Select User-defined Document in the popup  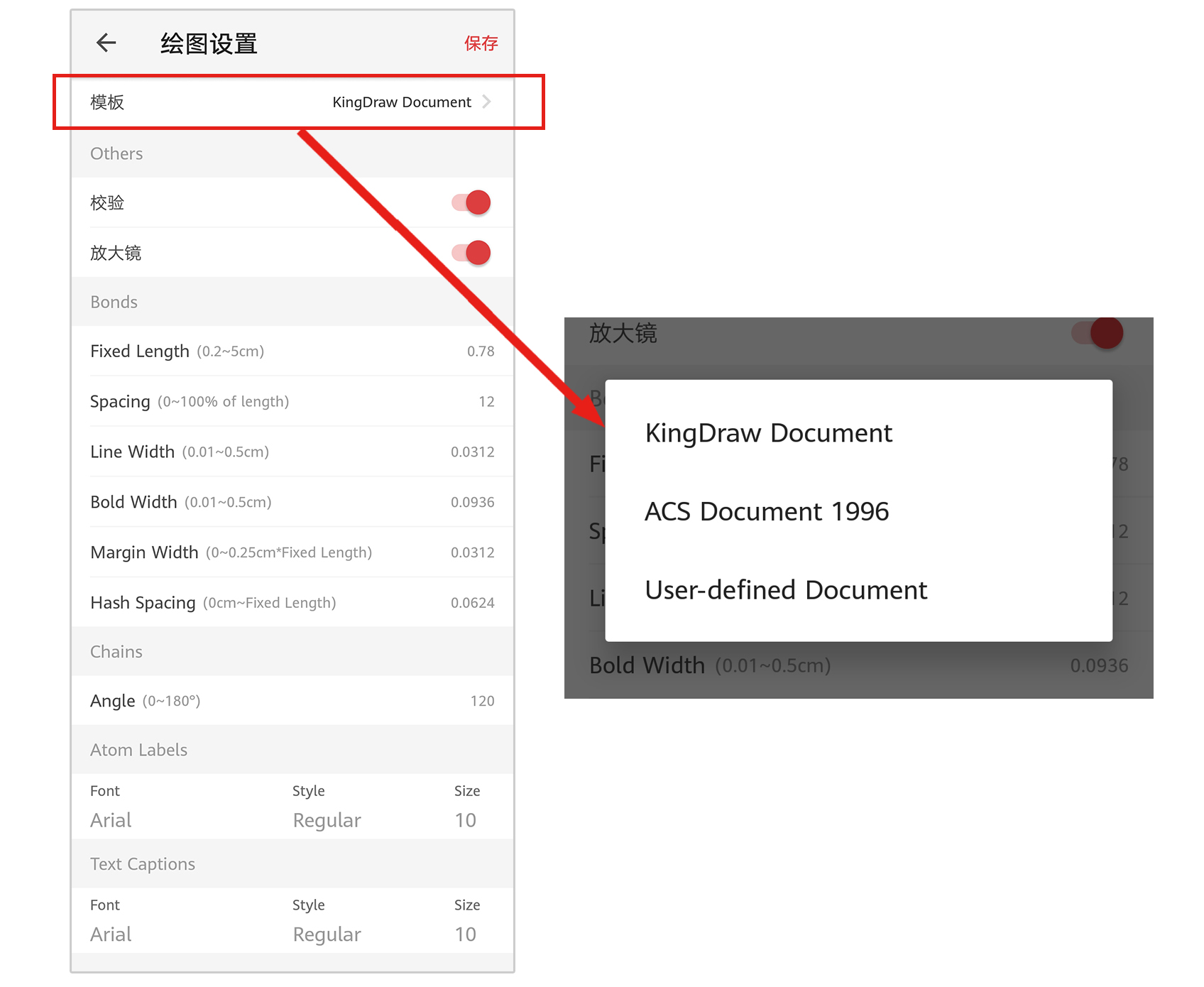786,590
